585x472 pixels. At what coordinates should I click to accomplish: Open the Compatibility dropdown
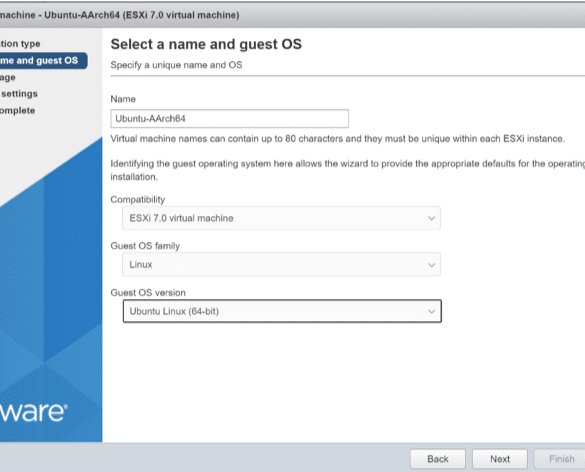pyautogui.click(x=281, y=218)
